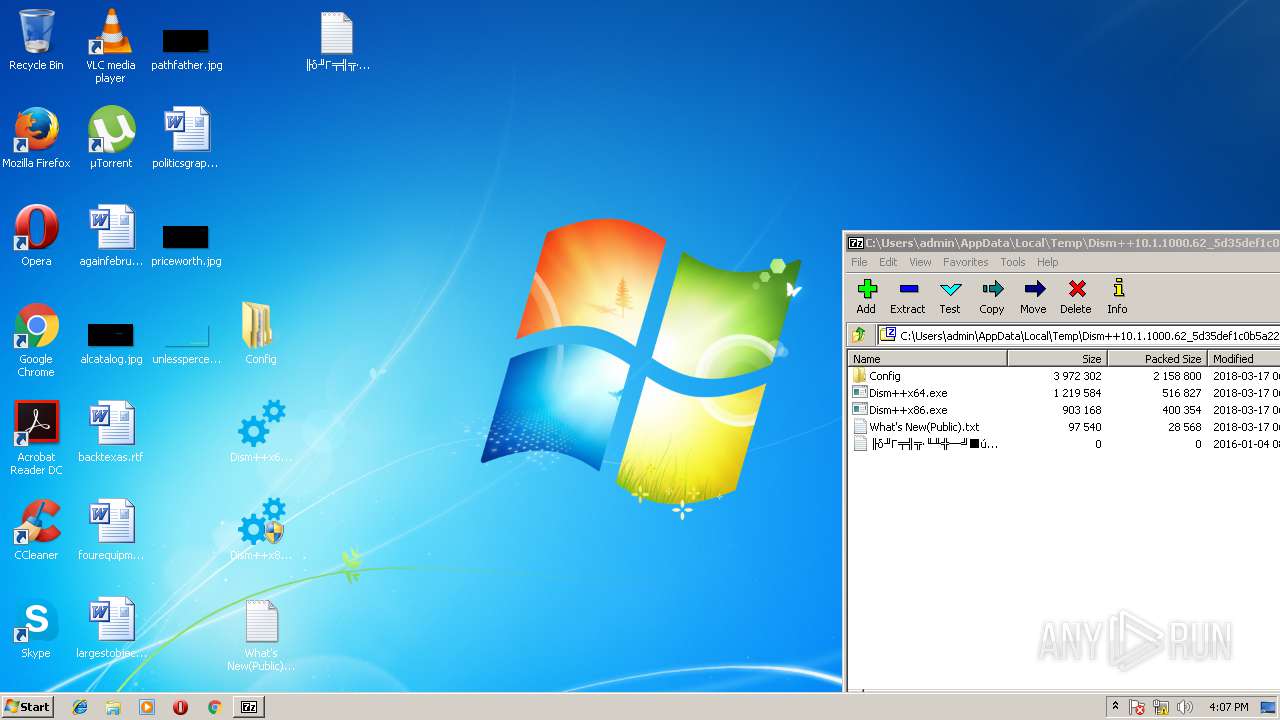Sort archive list by Modified column
Viewport: 1280px width, 720px height.
pyautogui.click(x=1244, y=358)
